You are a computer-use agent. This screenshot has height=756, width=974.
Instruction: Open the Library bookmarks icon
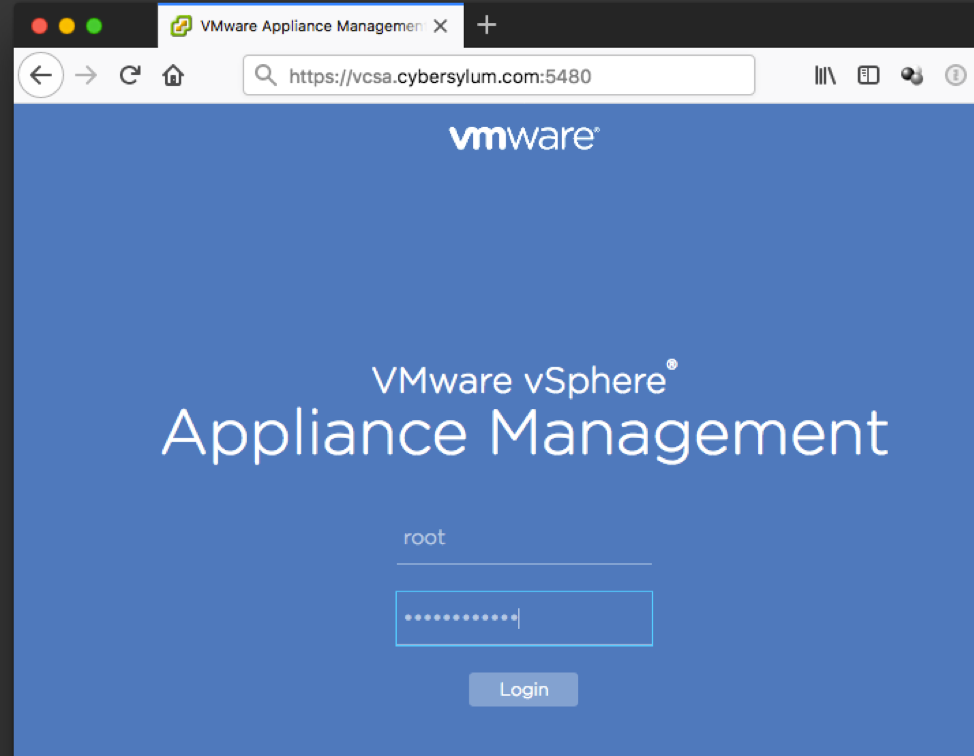(x=825, y=75)
